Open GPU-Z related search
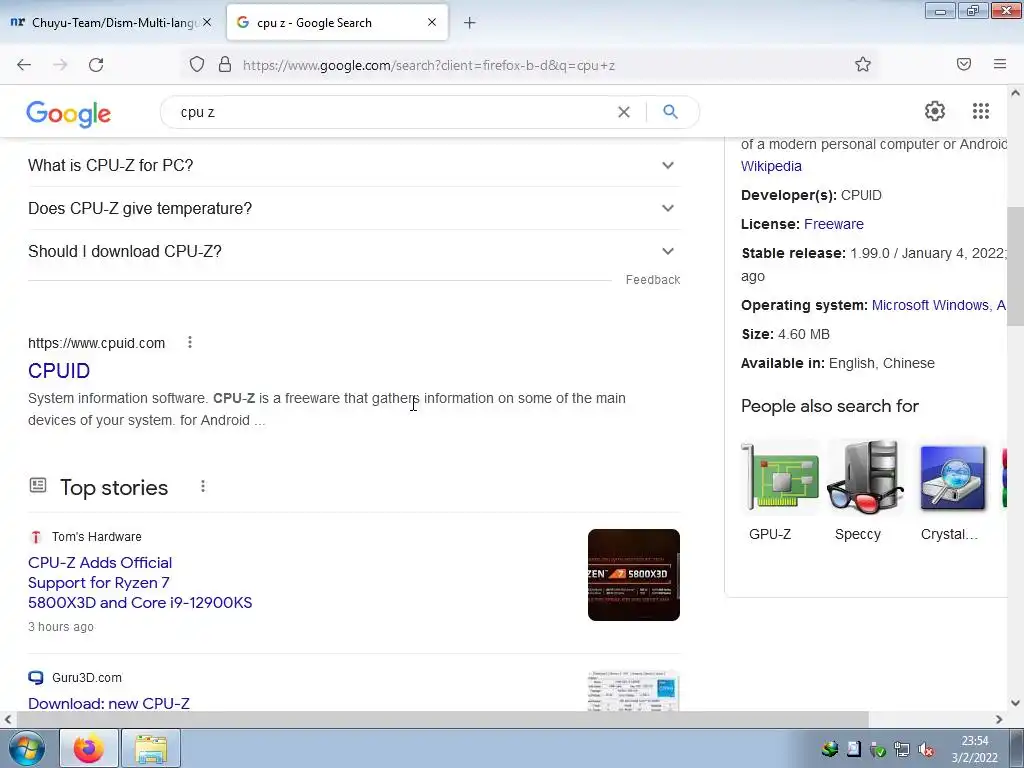Screen dimensions: 1024x768 (780, 490)
